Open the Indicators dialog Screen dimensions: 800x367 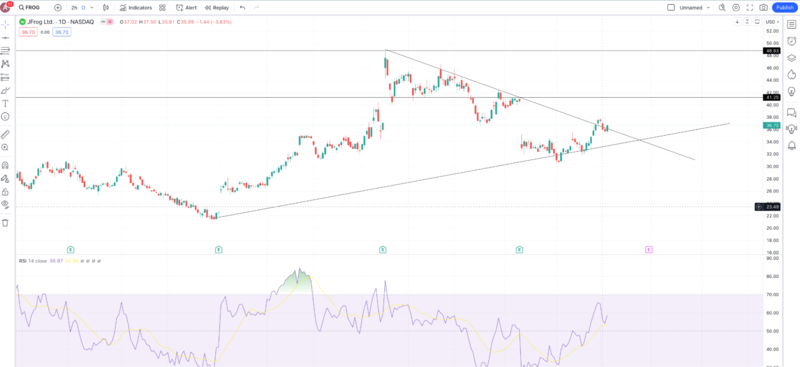click(x=136, y=8)
